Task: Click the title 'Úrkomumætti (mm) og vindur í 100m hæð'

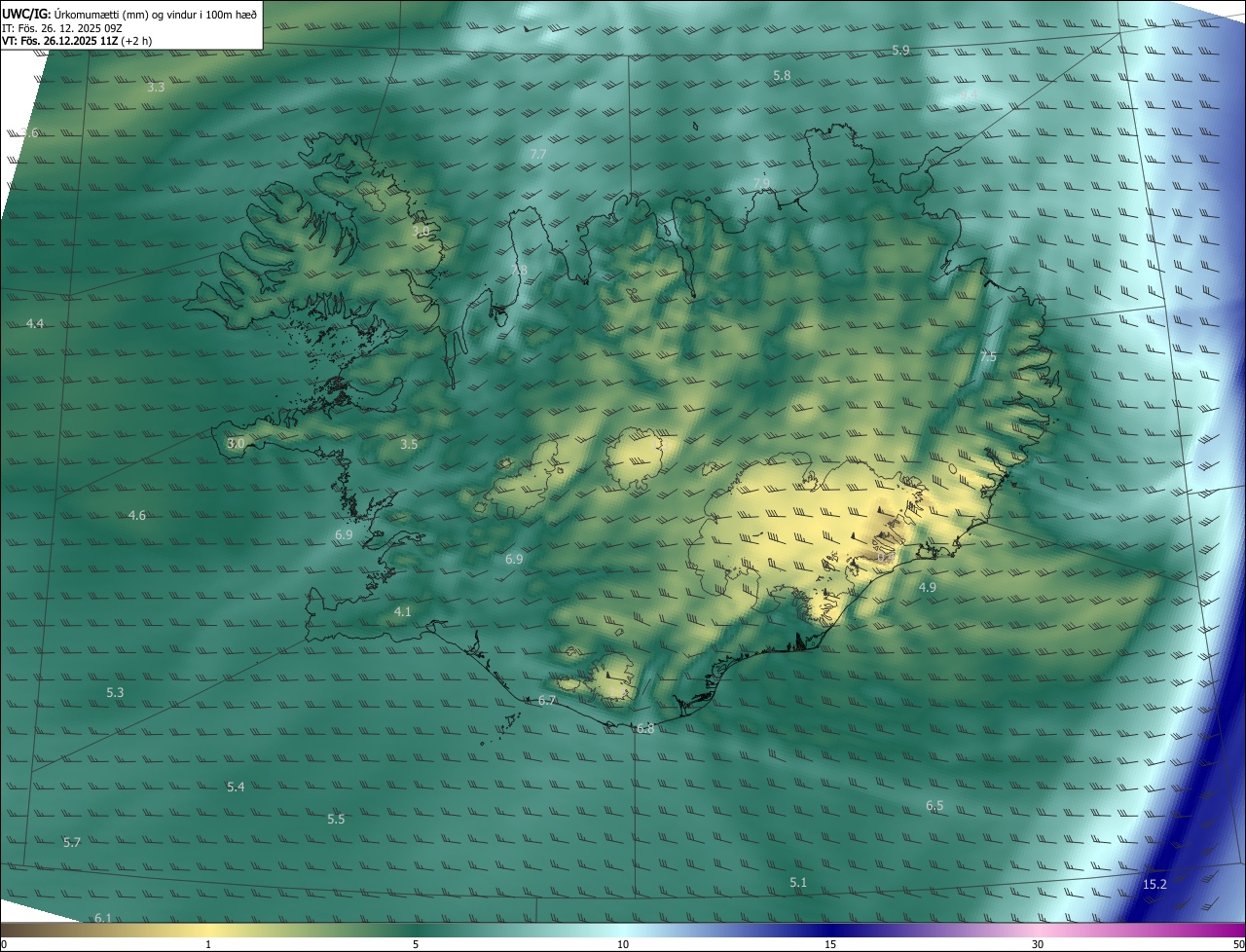Action: click(156, 14)
